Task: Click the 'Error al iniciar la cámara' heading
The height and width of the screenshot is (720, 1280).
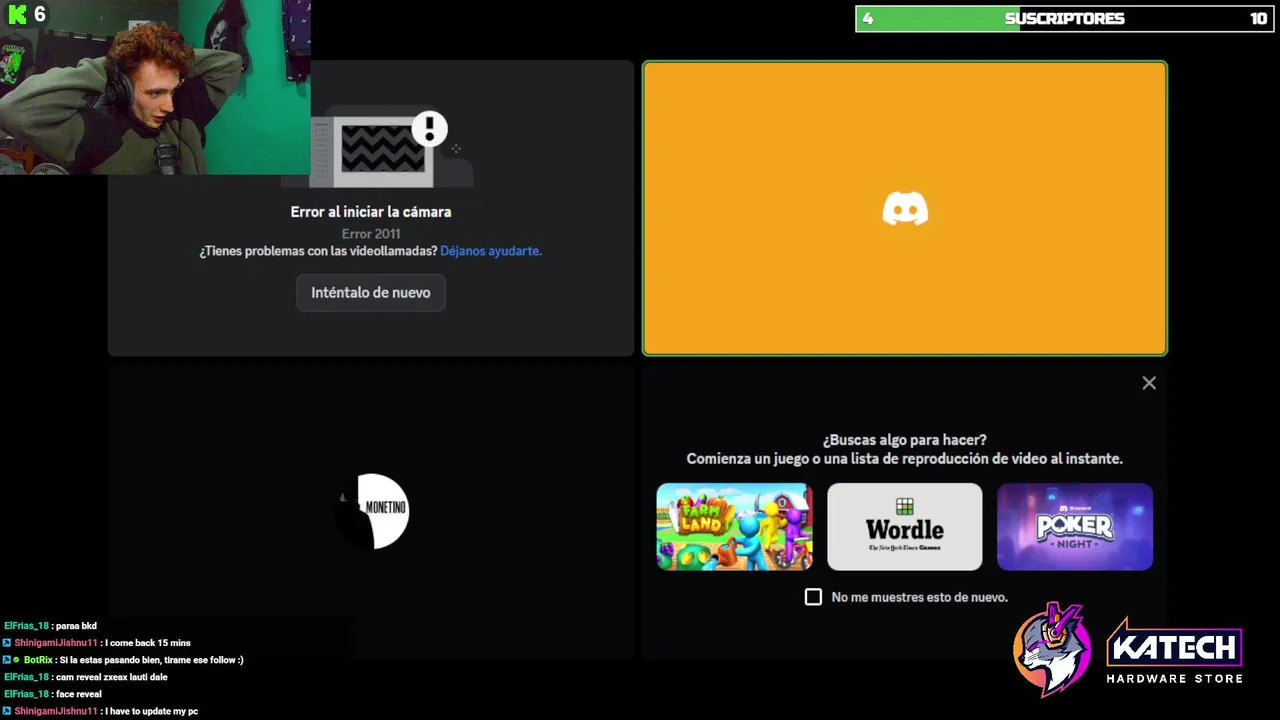Action: coord(371,212)
